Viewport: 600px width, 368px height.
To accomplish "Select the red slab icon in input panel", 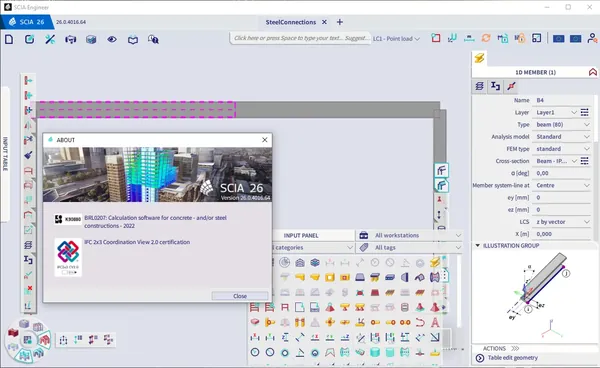I will click(255, 322).
